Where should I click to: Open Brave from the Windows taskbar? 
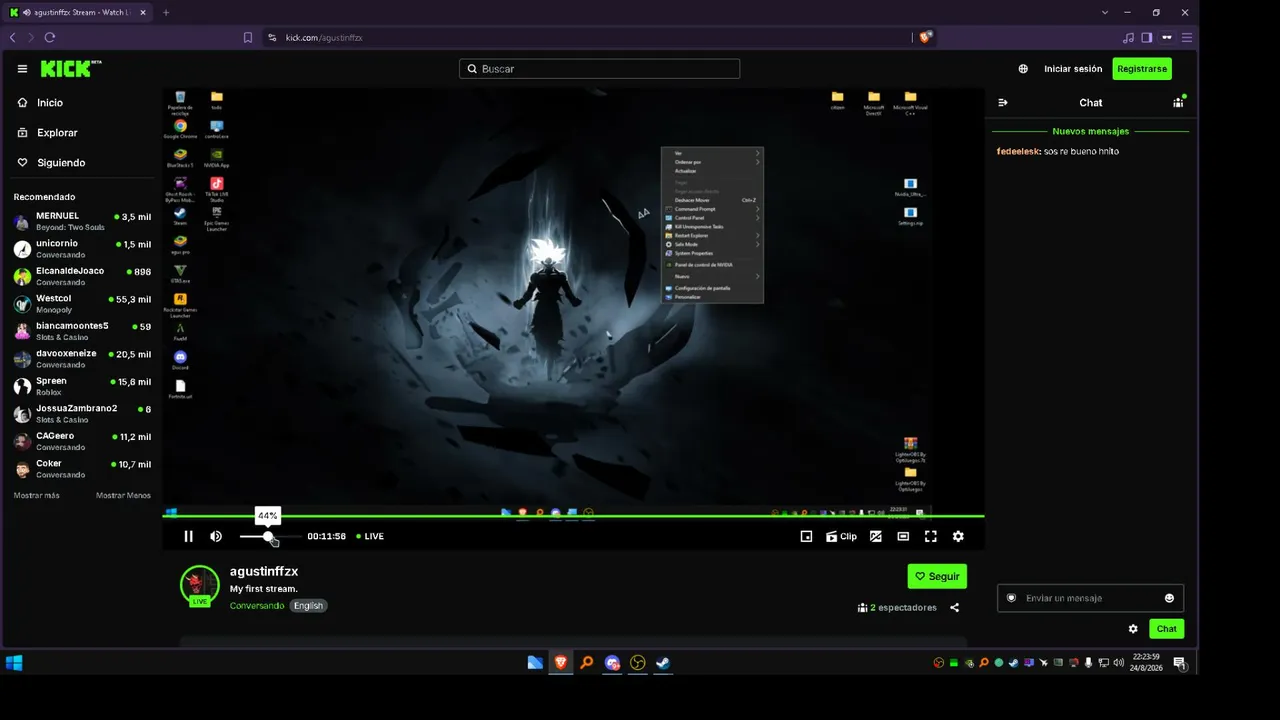point(561,662)
